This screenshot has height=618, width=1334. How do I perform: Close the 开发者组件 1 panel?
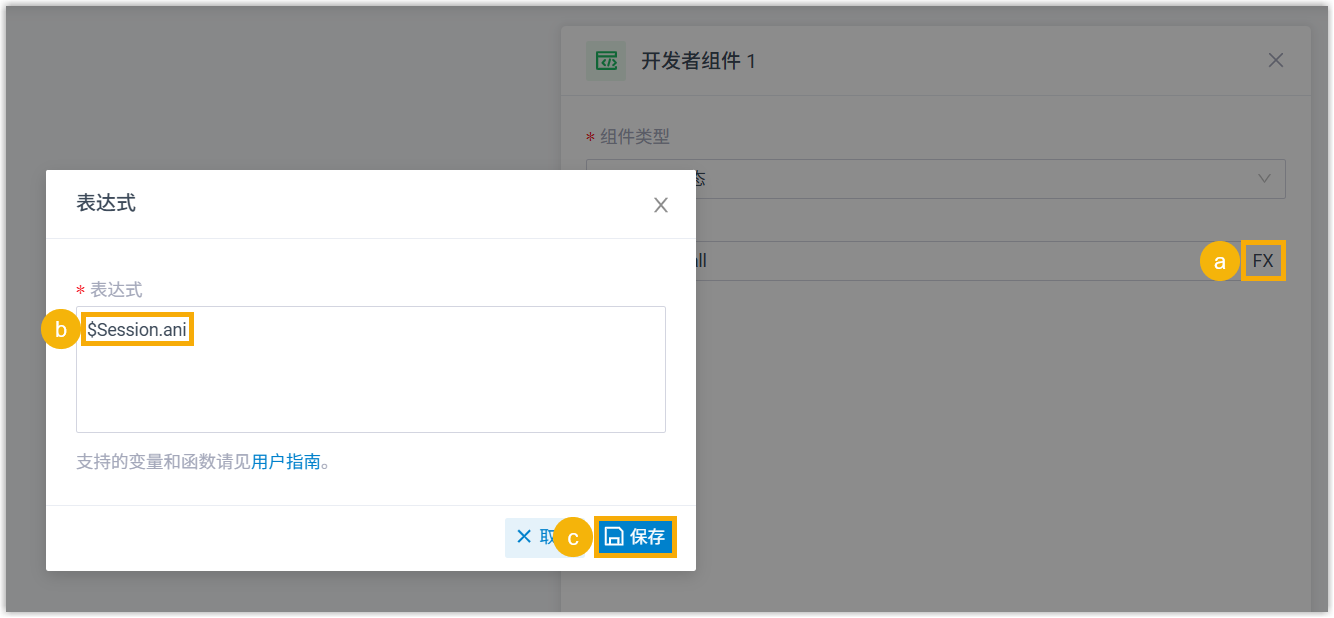pyautogui.click(x=1275, y=60)
